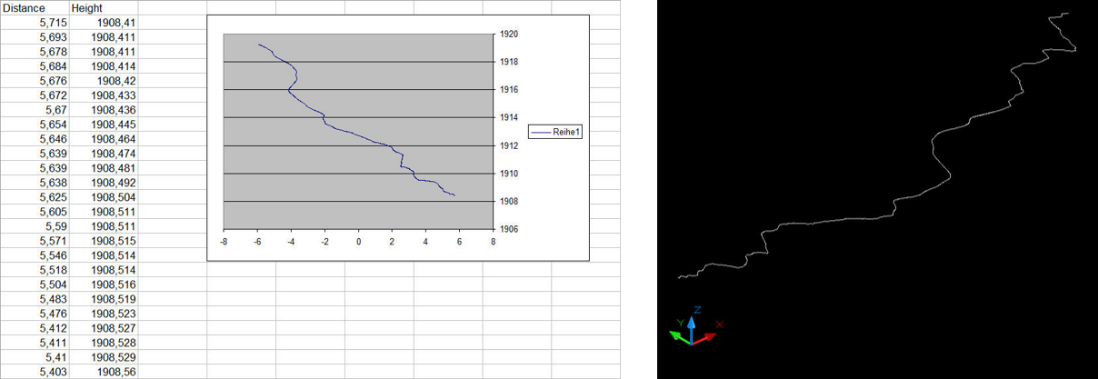Select the cell containing 5,504

click(35, 284)
